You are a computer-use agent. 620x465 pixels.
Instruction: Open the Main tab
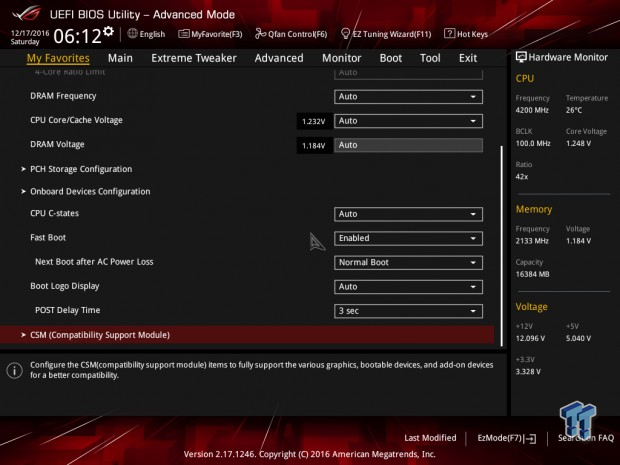pyautogui.click(x=120, y=58)
